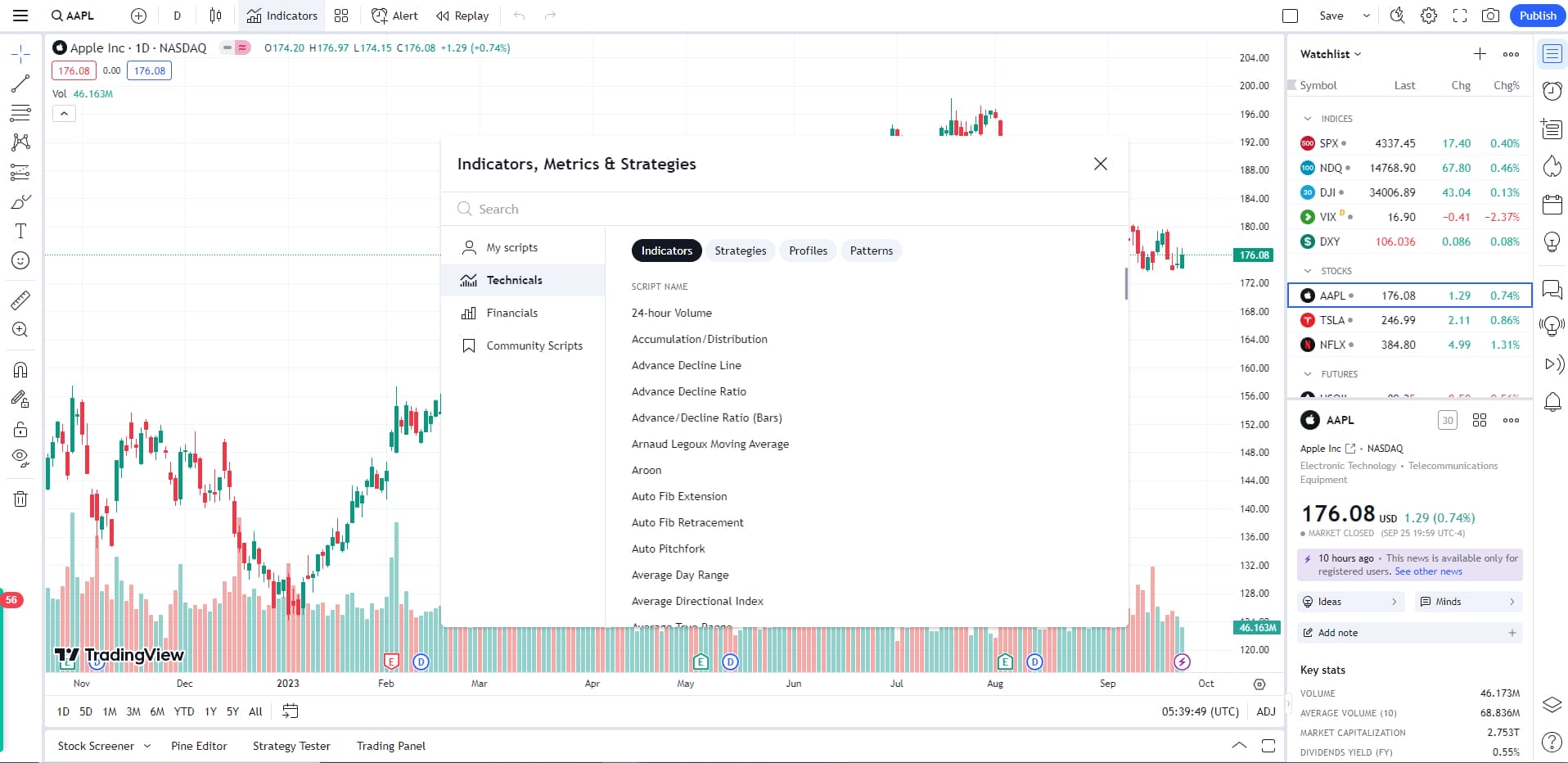Screen dimensions: 1568x763
Task: Select the Trend Line drawing tool
Action: coord(20,83)
